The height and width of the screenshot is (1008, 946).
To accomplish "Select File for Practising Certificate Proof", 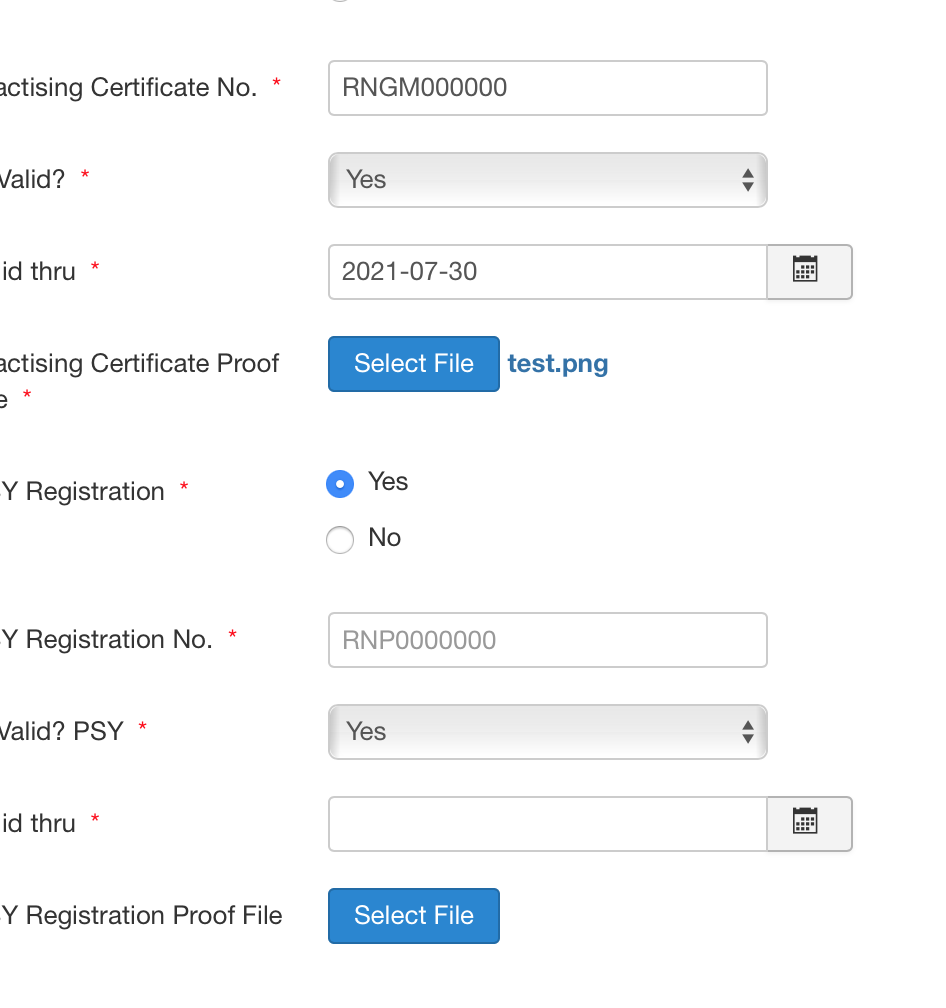I will [414, 364].
